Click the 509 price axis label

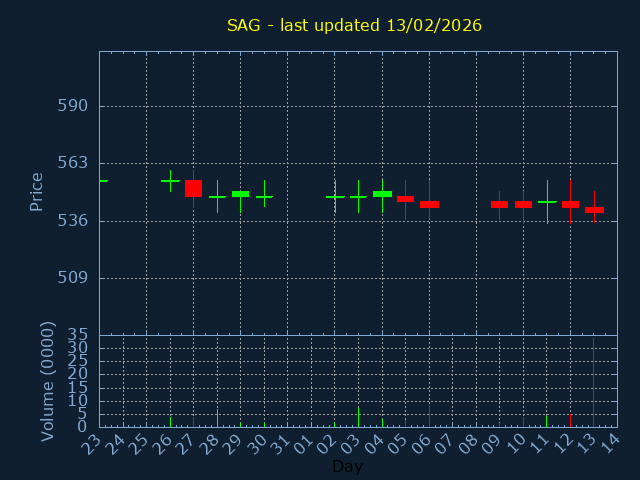(72, 278)
